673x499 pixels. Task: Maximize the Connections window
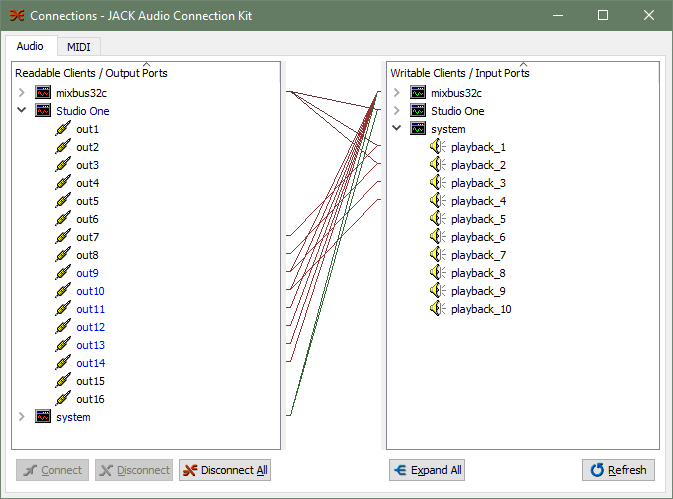603,15
